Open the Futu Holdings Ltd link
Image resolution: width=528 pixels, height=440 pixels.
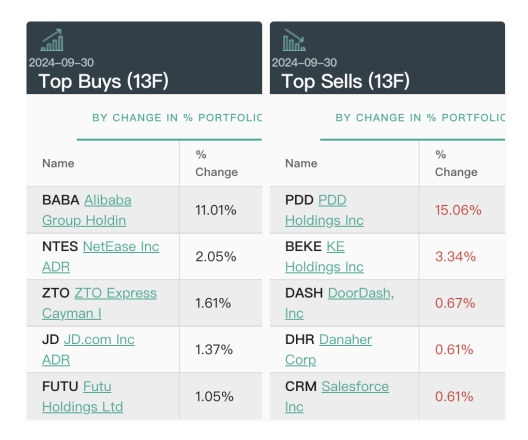82,396
